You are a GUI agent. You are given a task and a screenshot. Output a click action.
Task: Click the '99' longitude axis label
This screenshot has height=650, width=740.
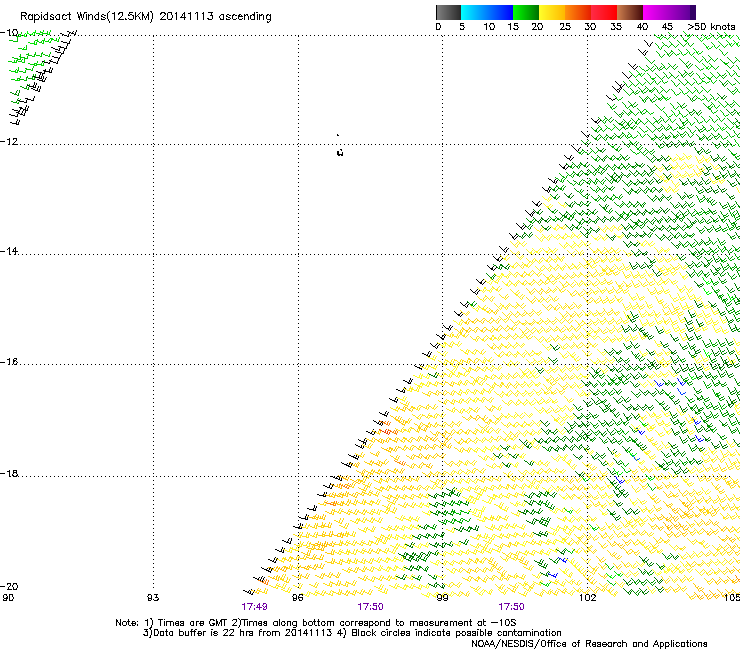click(442, 598)
